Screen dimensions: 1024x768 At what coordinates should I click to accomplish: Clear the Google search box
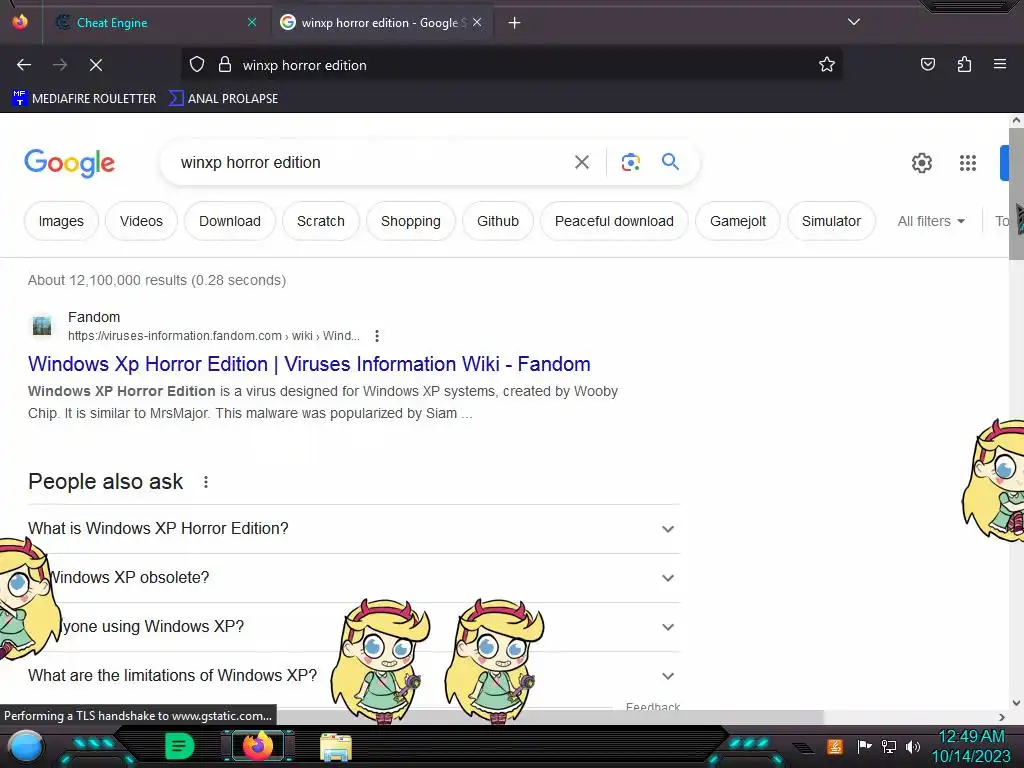click(582, 162)
